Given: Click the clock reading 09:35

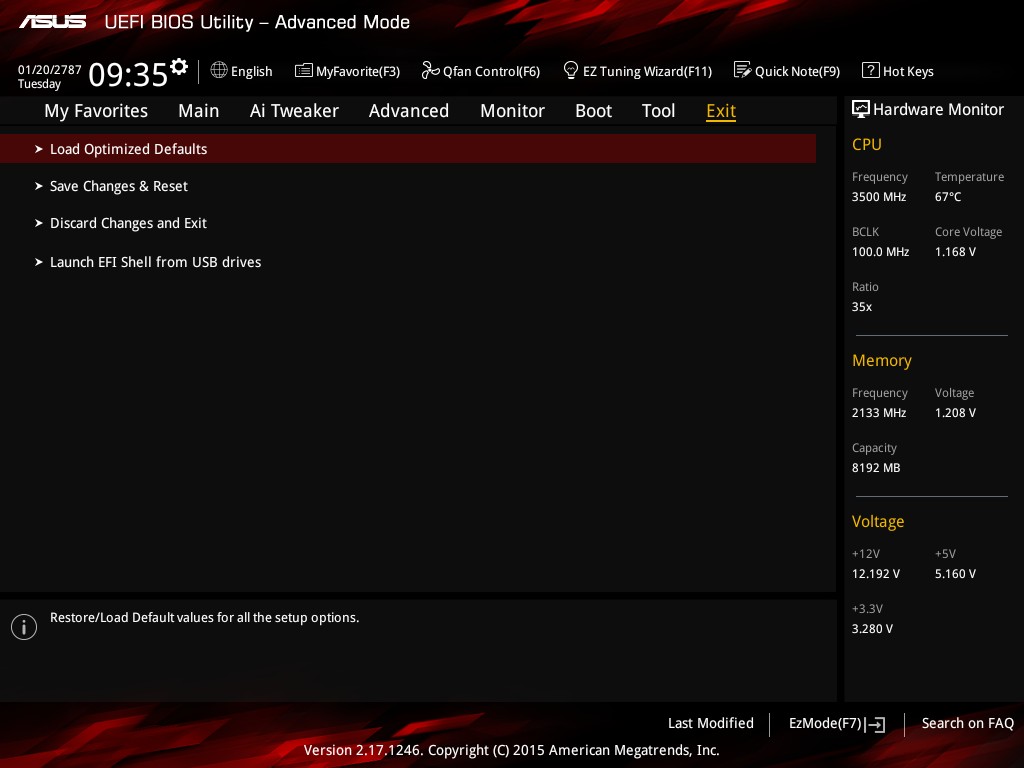Looking at the screenshot, I should click(x=128, y=74).
